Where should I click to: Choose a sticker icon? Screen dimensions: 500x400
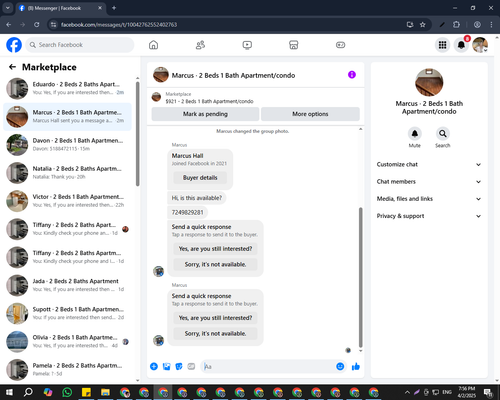coord(179,367)
